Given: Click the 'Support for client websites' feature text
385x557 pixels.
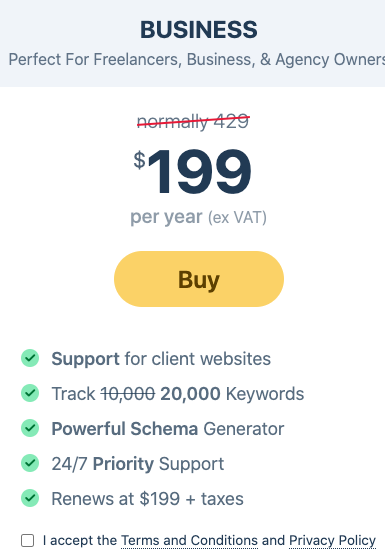Looking at the screenshot, I should point(161,358).
